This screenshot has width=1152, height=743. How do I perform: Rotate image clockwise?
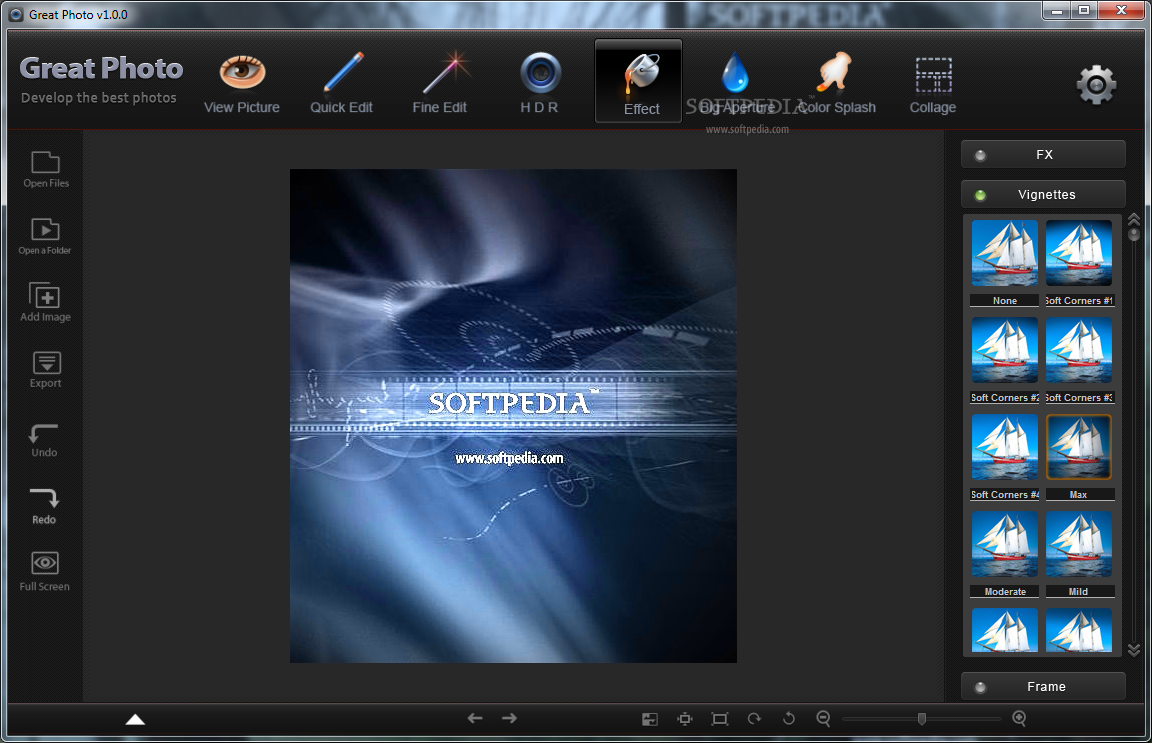(755, 719)
